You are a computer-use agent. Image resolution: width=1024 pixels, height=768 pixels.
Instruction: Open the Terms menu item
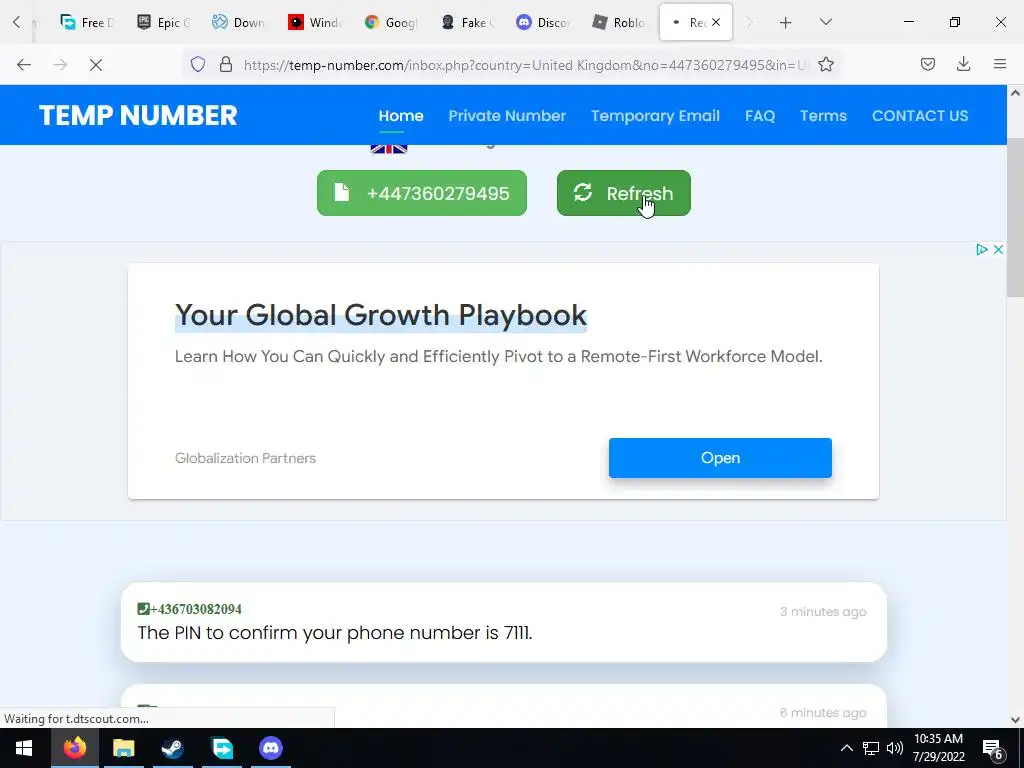pos(823,116)
